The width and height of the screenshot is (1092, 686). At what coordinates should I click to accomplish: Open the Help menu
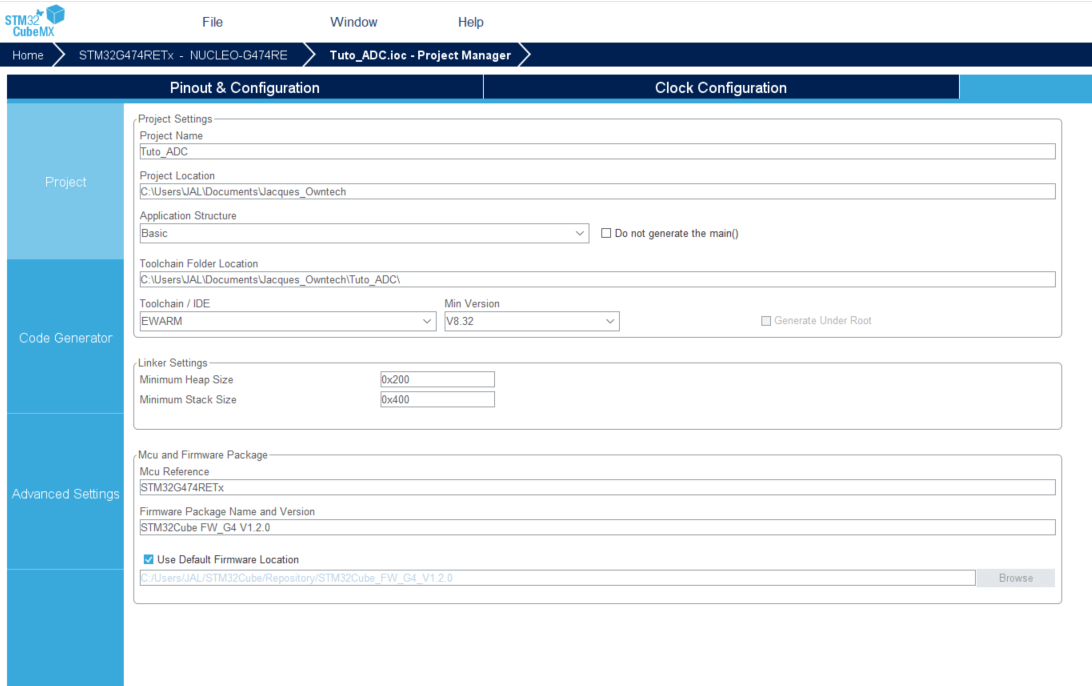click(471, 22)
